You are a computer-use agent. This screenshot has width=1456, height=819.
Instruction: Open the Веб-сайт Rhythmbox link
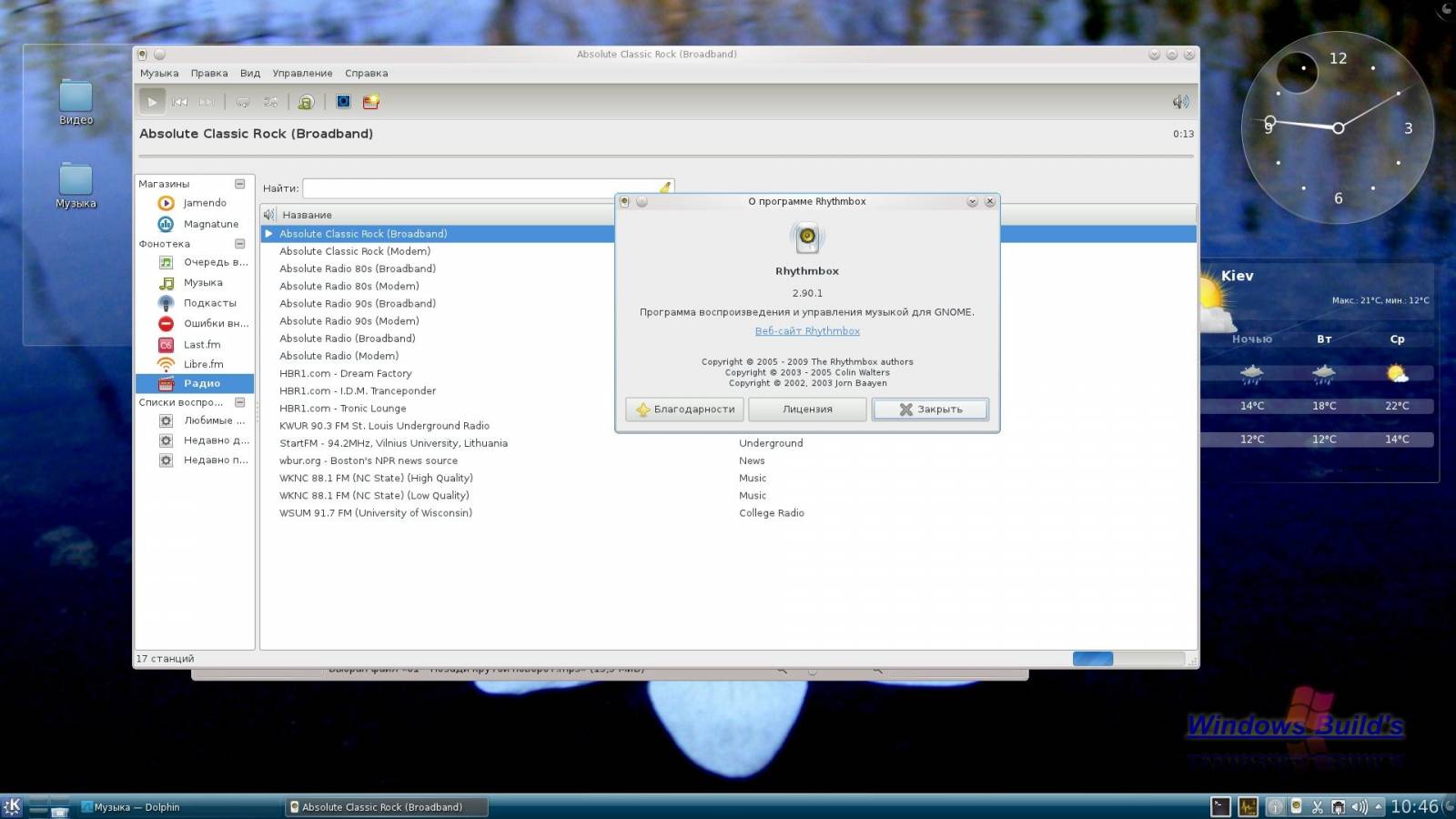coord(807,331)
